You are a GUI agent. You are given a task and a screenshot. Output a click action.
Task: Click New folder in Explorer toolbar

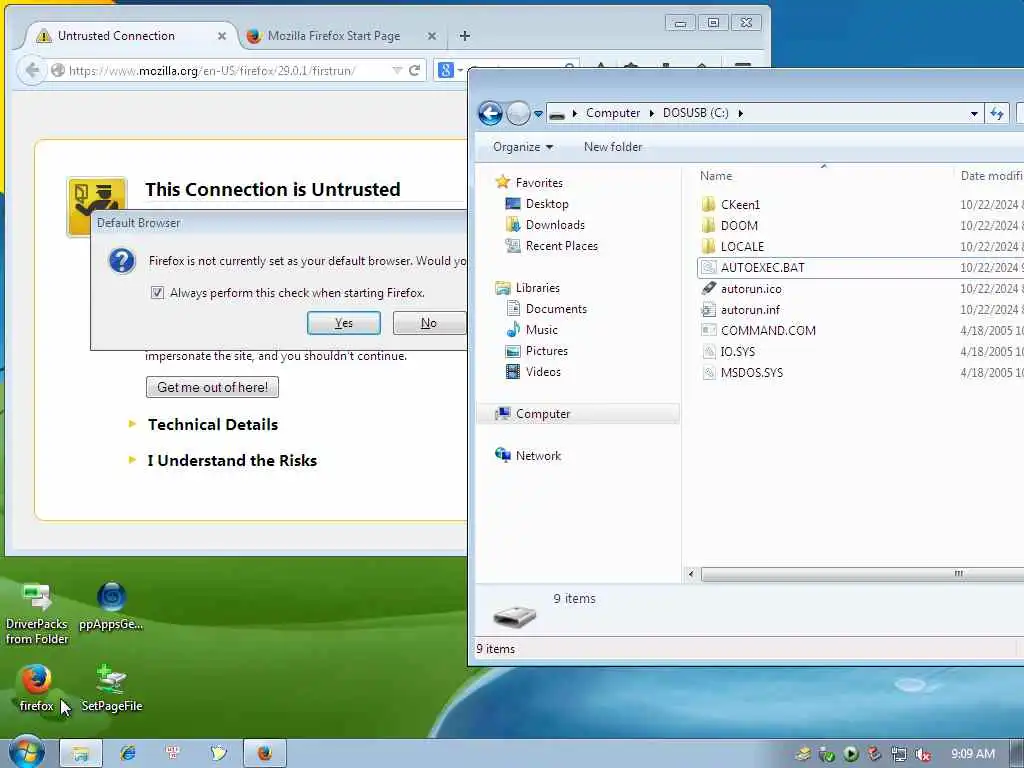pyautogui.click(x=613, y=147)
